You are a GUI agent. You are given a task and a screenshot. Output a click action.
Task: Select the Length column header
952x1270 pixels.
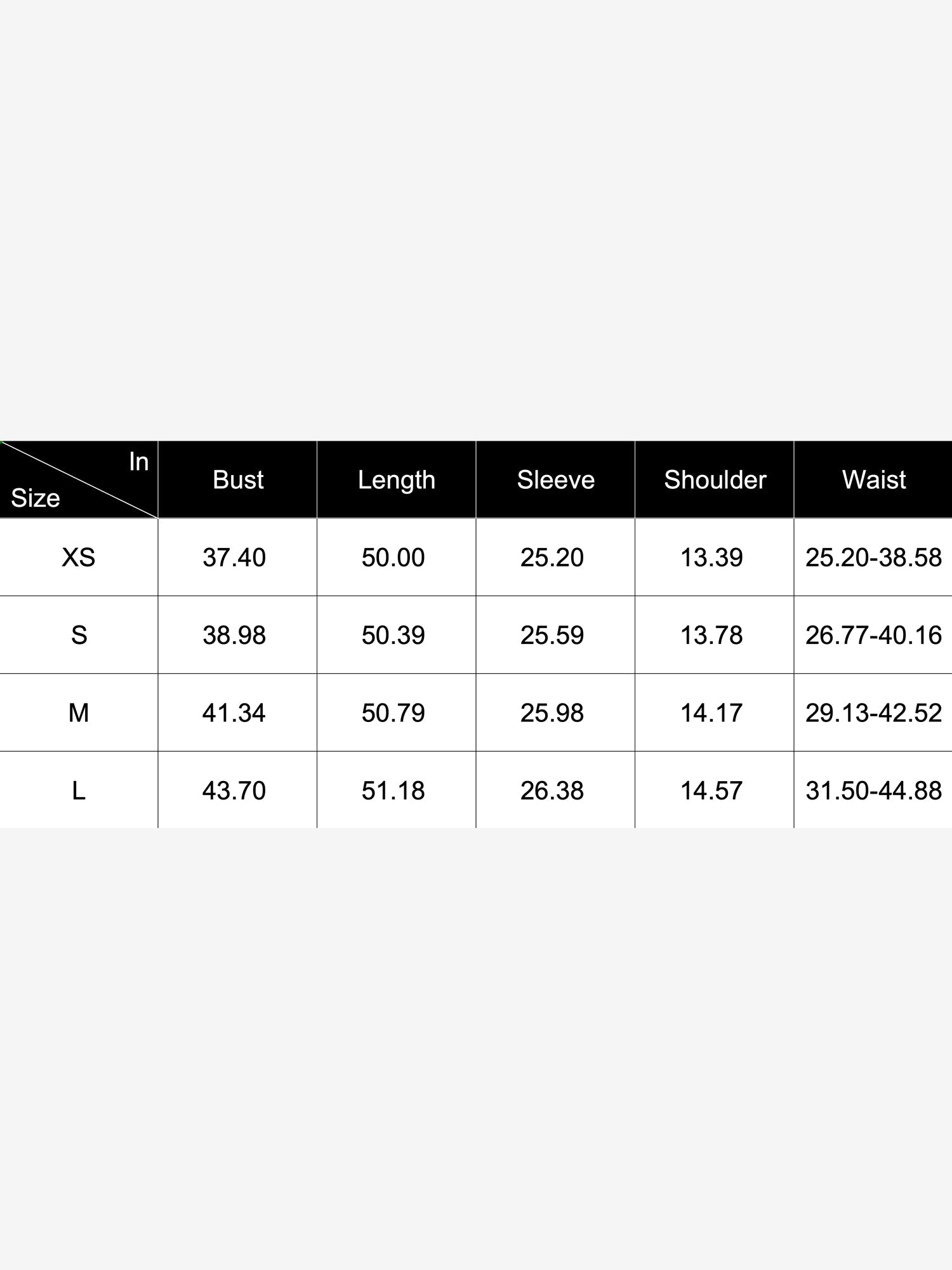pyautogui.click(x=397, y=479)
